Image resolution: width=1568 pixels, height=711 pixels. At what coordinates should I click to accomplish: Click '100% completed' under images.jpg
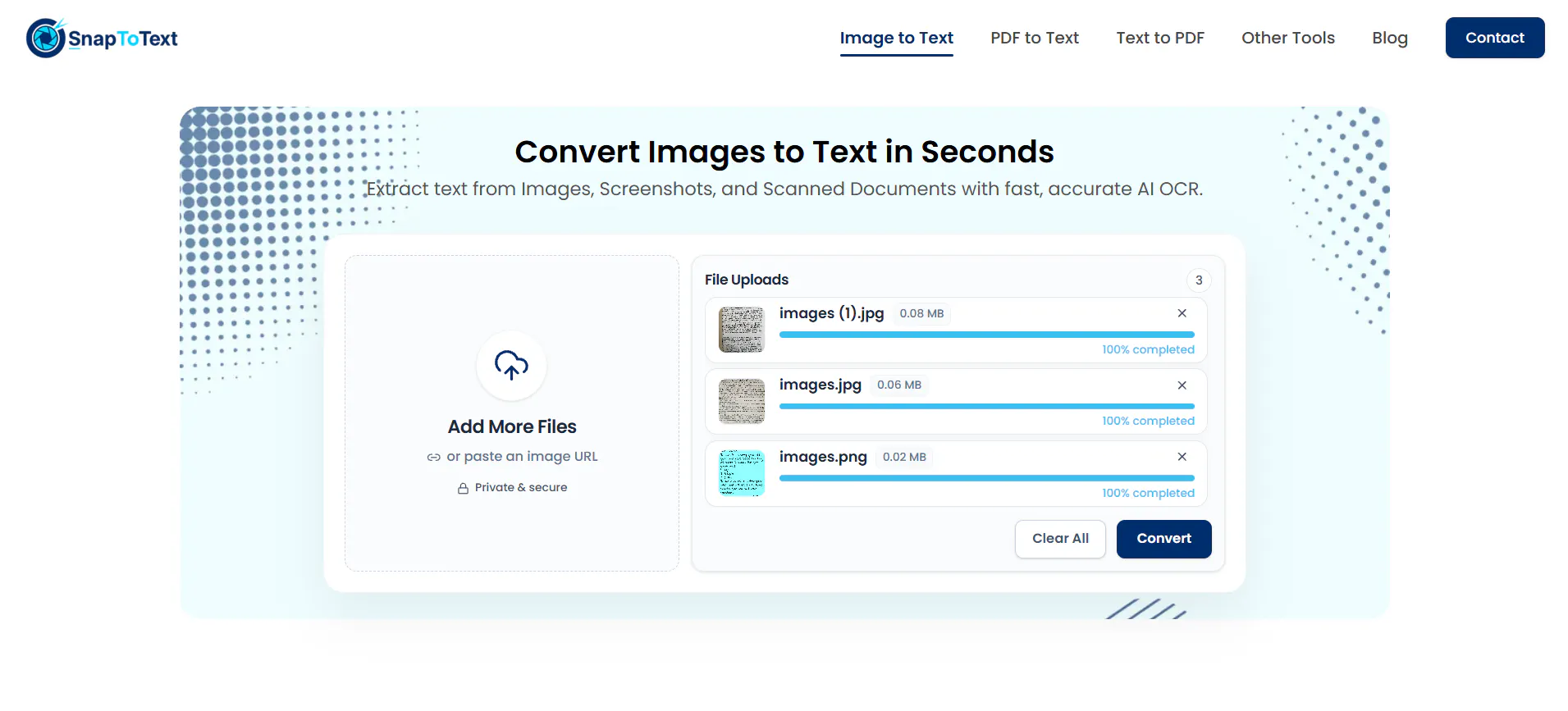pos(1148,421)
